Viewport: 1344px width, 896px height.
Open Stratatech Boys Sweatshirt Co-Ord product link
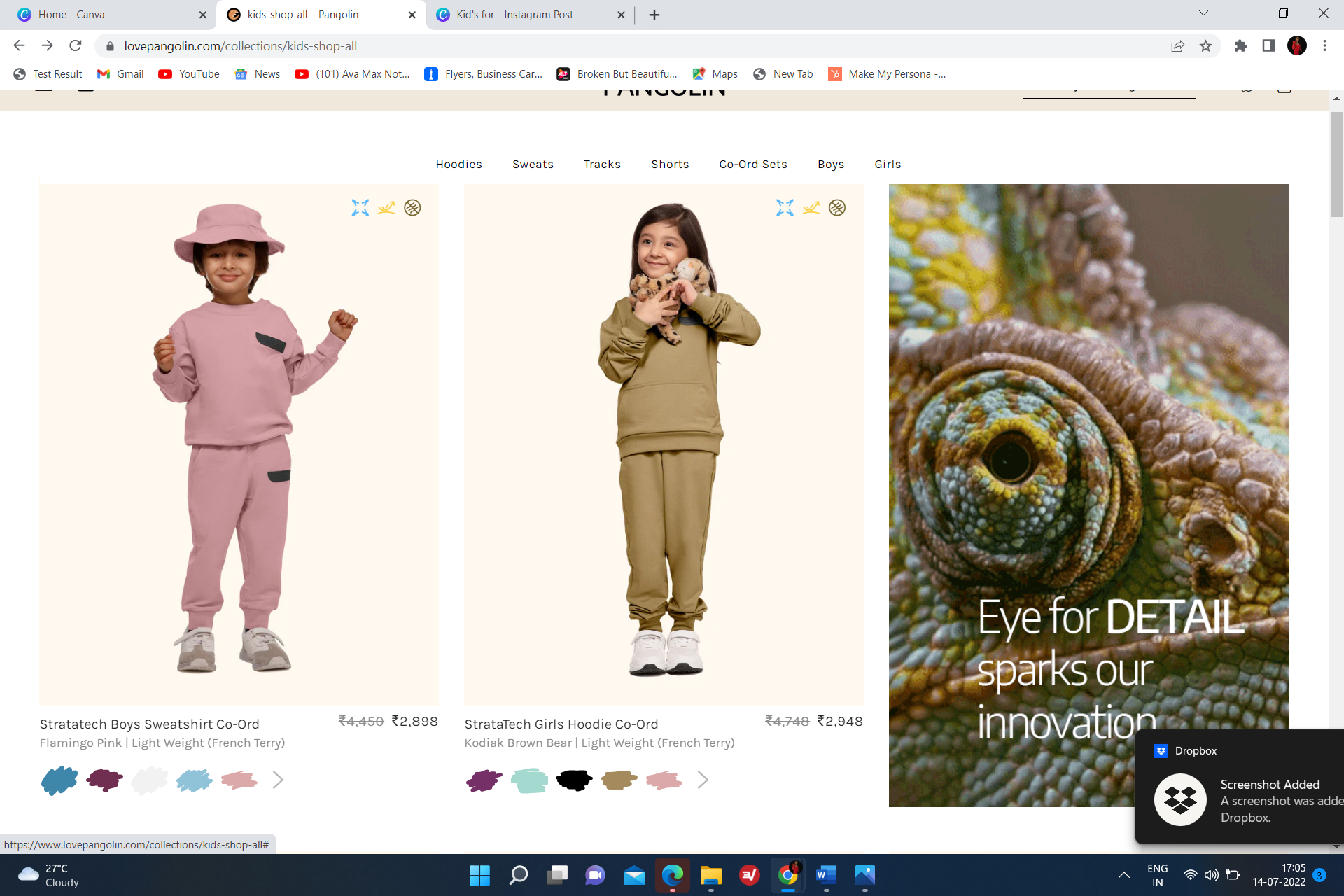pyautogui.click(x=149, y=724)
